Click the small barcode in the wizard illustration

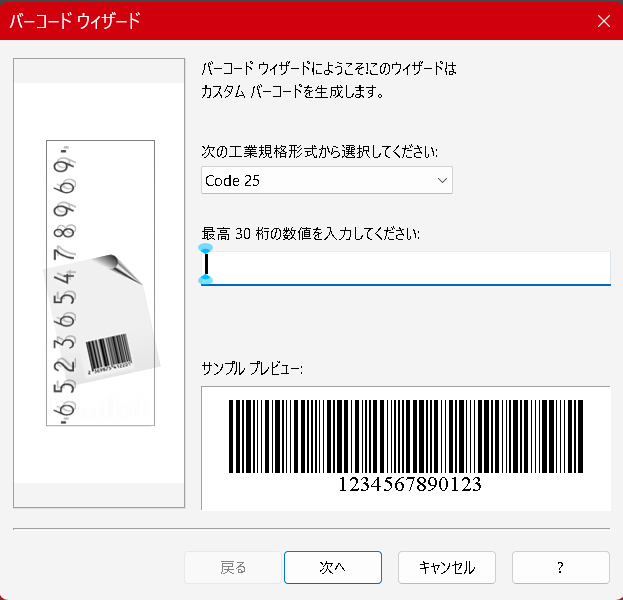(109, 353)
